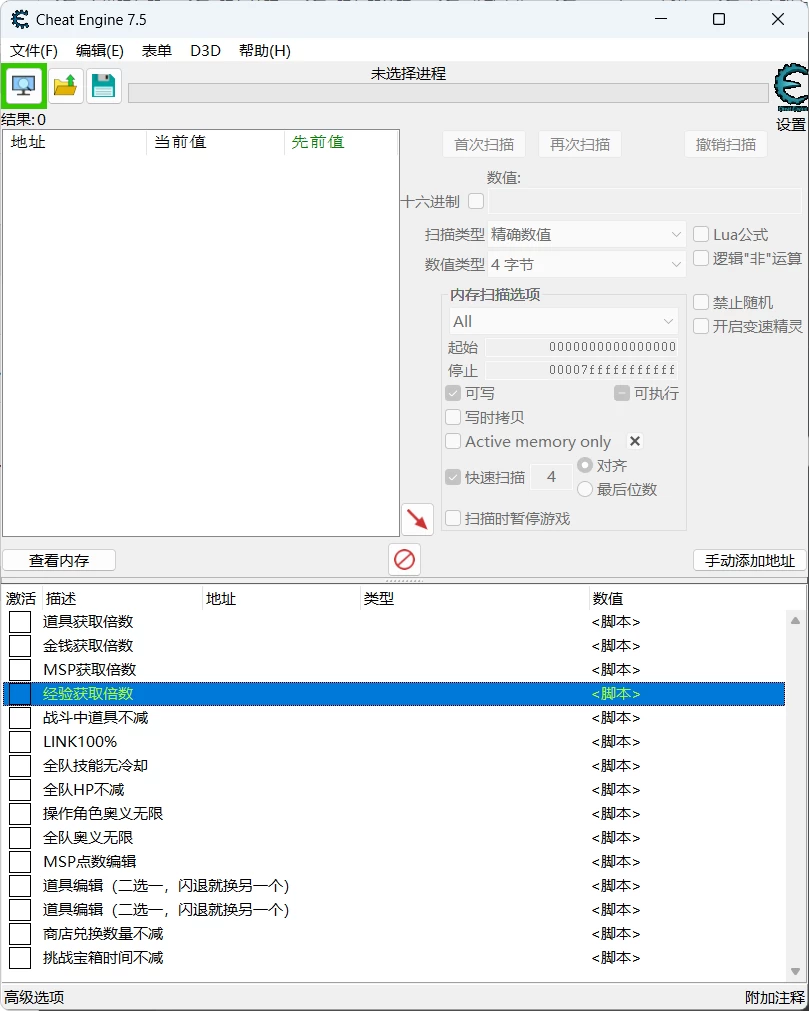Image resolution: width=809 pixels, height=1011 pixels.
Task: Select the 挑战宝箱时间不减 row
Action: coord(394,957)
